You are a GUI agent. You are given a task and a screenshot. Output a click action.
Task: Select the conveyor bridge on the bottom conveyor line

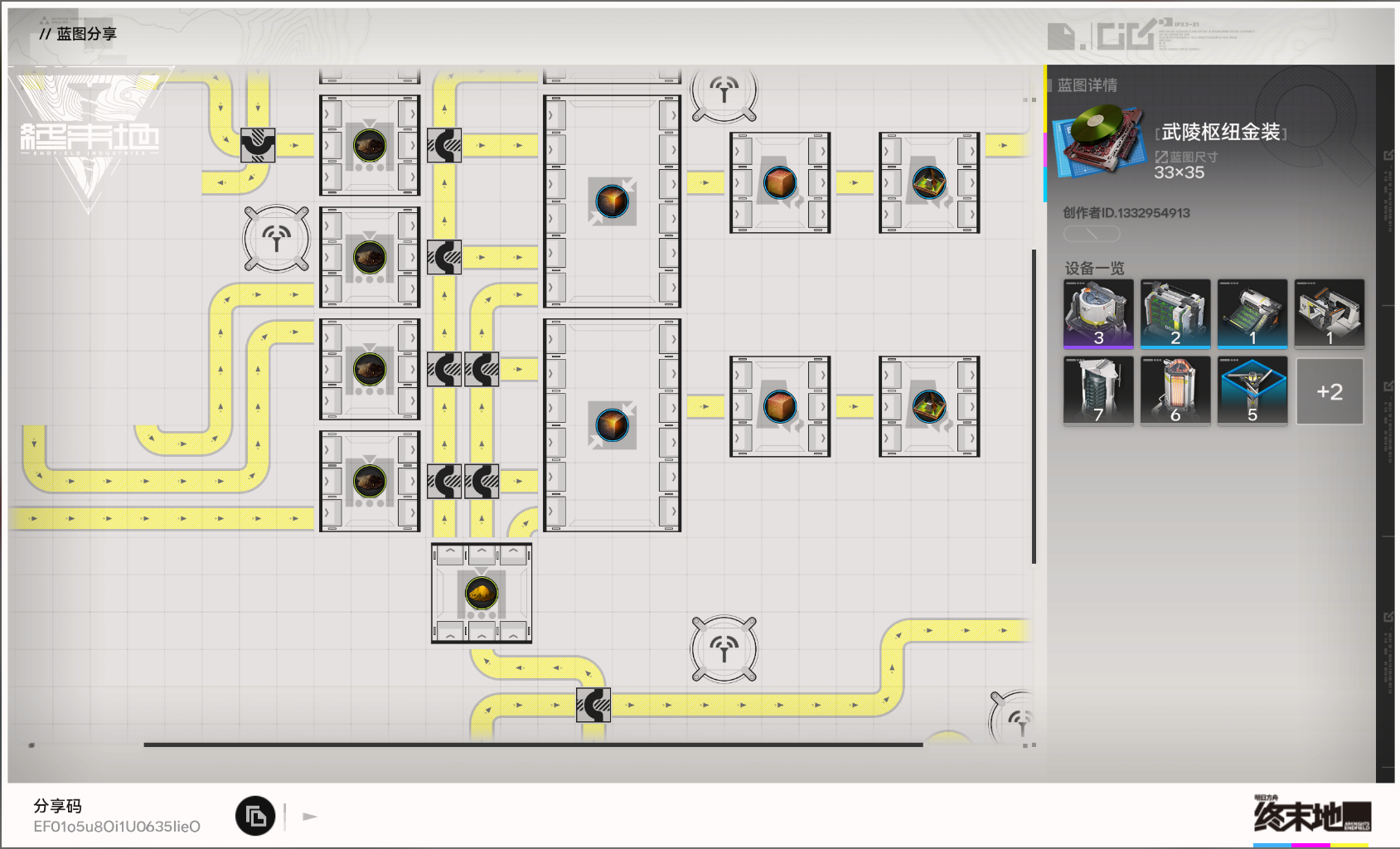pyautogui.click(x=593, y=705)
